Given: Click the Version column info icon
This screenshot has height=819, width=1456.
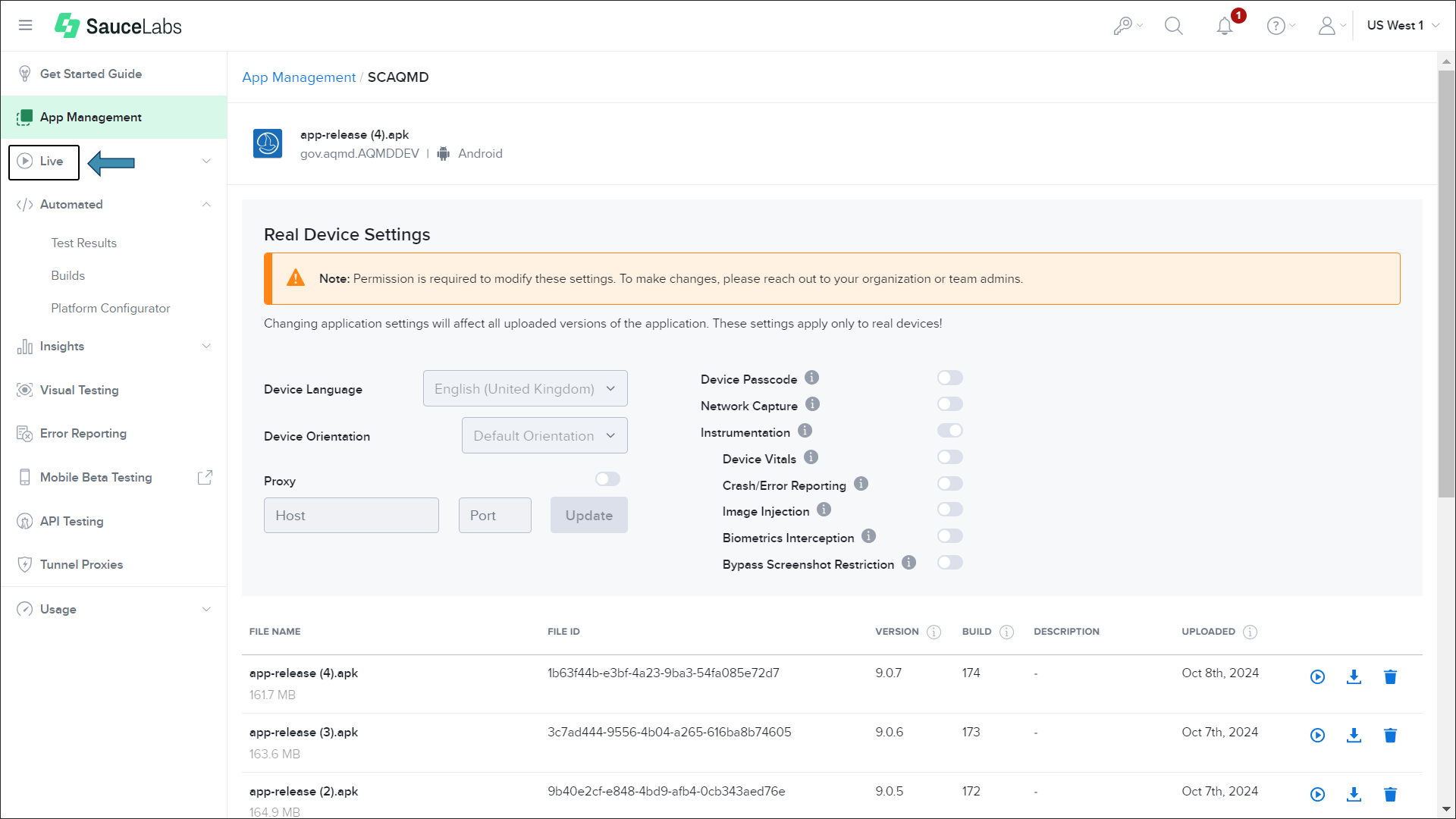Looking at the screenshot, I should (934, 632).
